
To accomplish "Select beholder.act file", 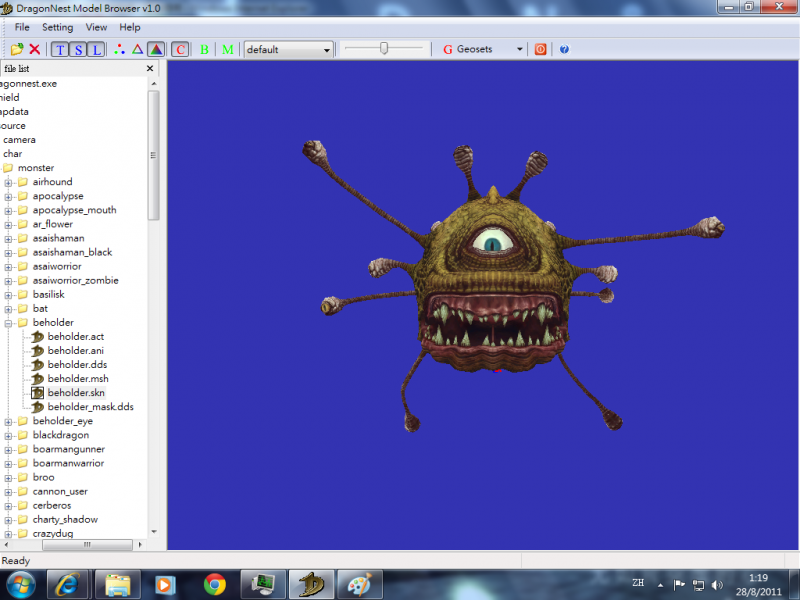I will click(76, 336).
